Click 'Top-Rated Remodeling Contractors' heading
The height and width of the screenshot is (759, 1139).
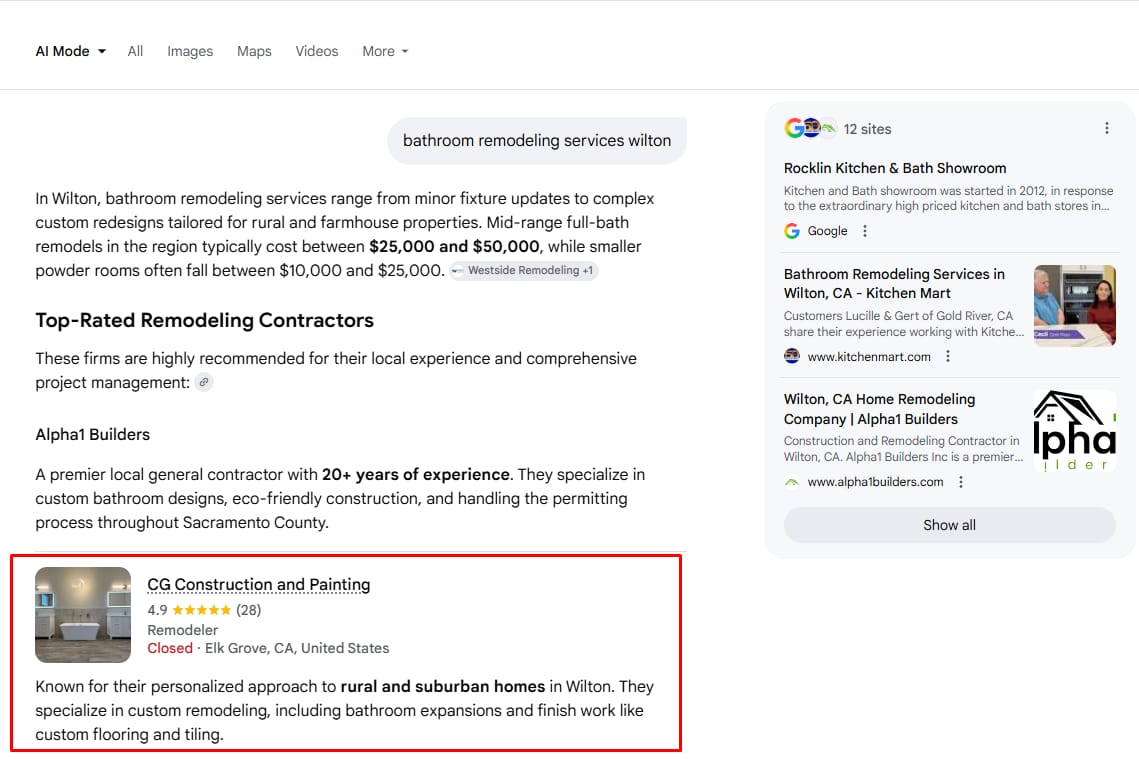(204, 320)
